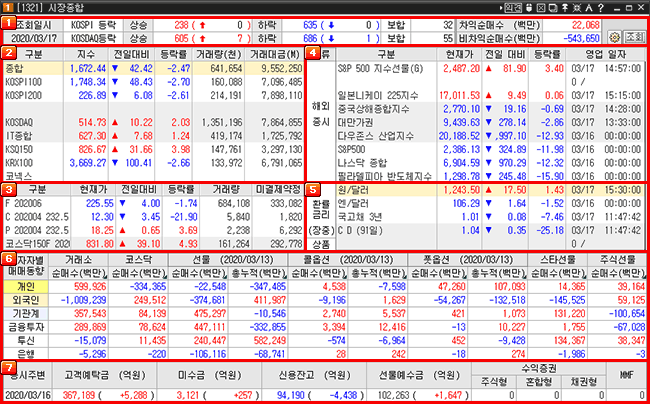The width and height of the screenshot is (650, 404).
Task: Click the boxed X icon in title bar
Action: [540, 7]
